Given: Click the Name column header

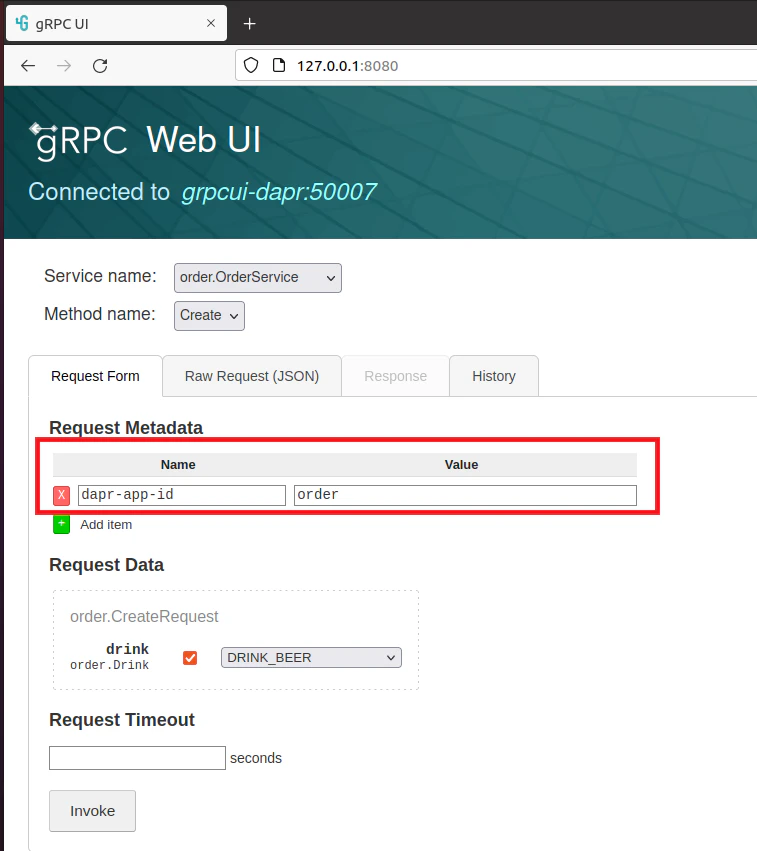Looking at the screenshot, I should tap(178, 465).
